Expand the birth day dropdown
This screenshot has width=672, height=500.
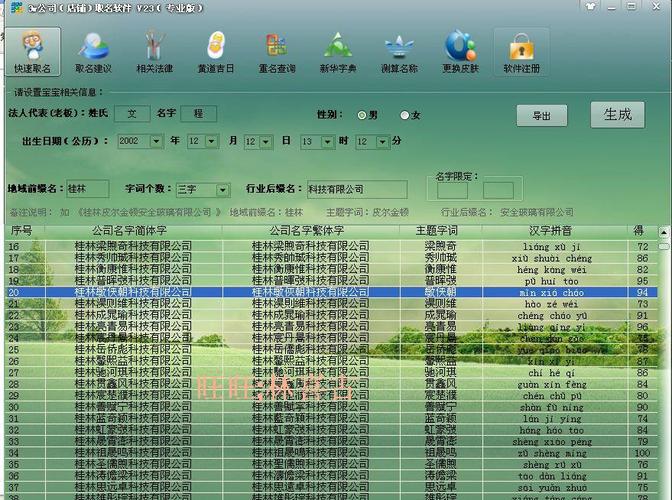tap(266, 142)
